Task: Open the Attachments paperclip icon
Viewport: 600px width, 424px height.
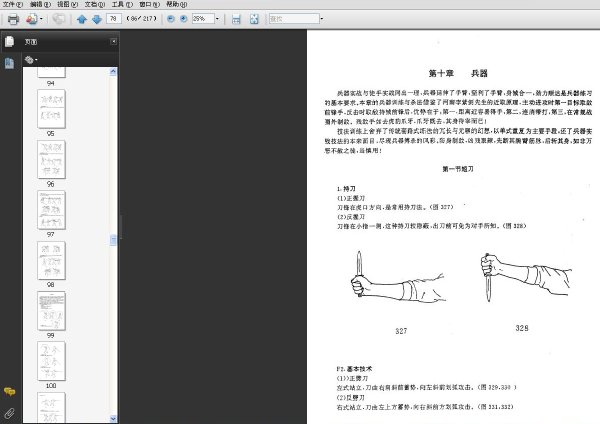Action: [10, 413]
